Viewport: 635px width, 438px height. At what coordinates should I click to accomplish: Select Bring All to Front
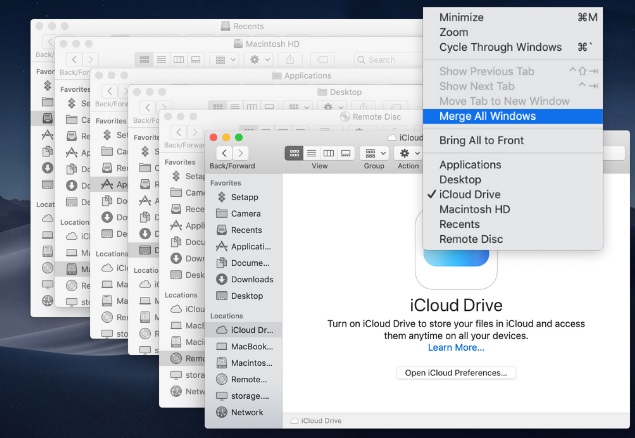click(512, 140)
